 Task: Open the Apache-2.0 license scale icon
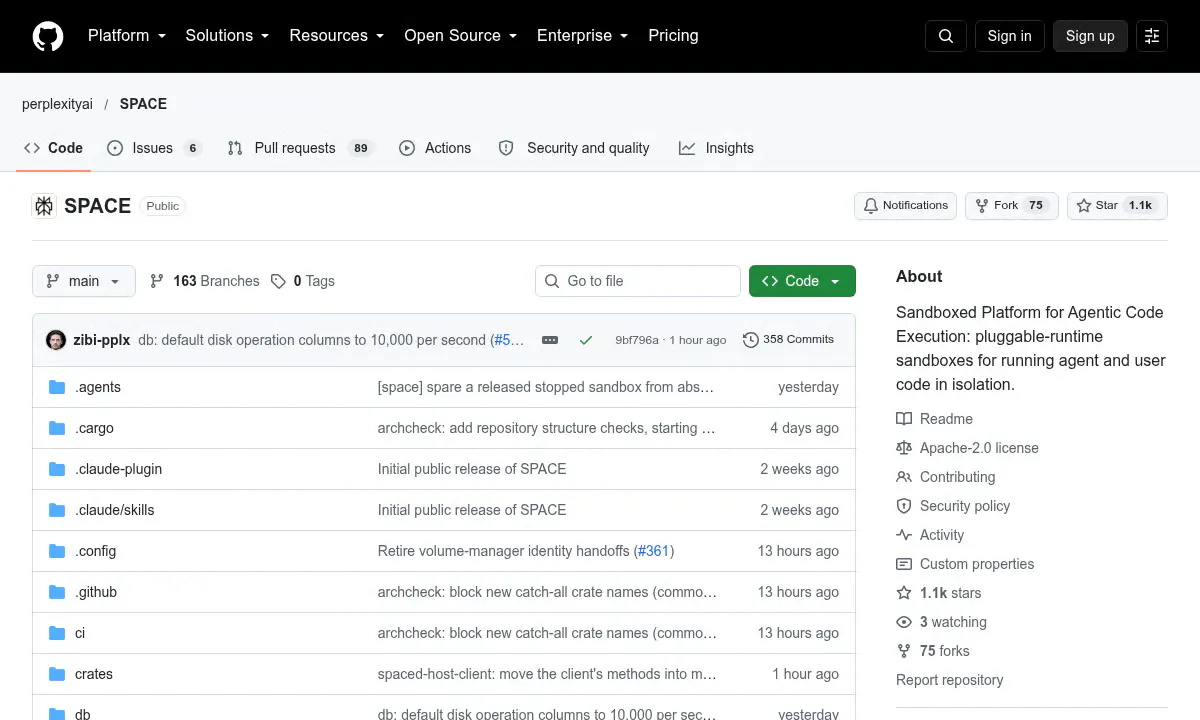pyautogui.click(x=904, y=448)
